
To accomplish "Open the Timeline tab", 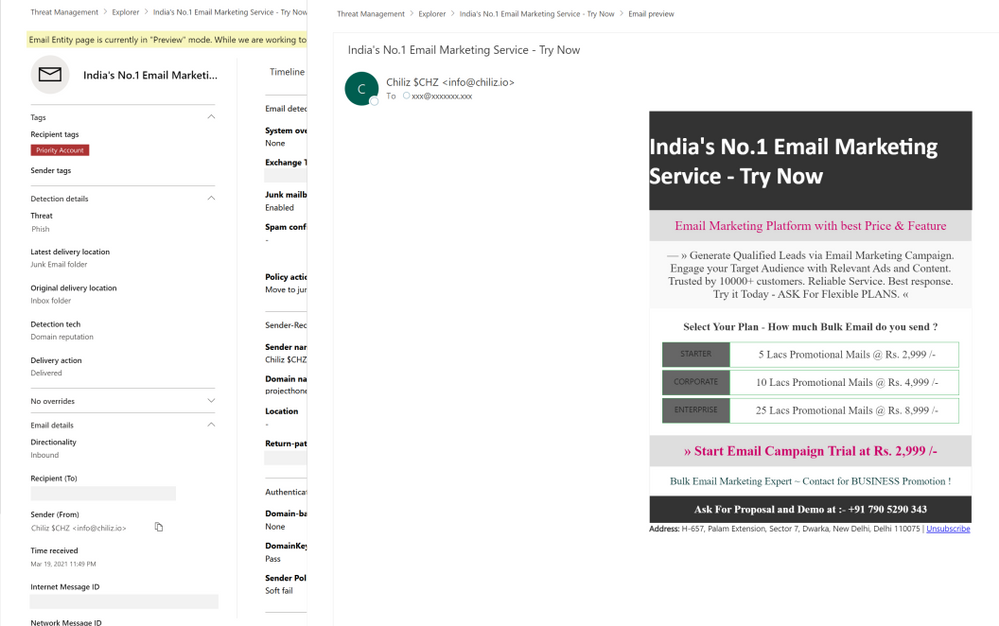I will pyautogui.click(x=286, y=72).
